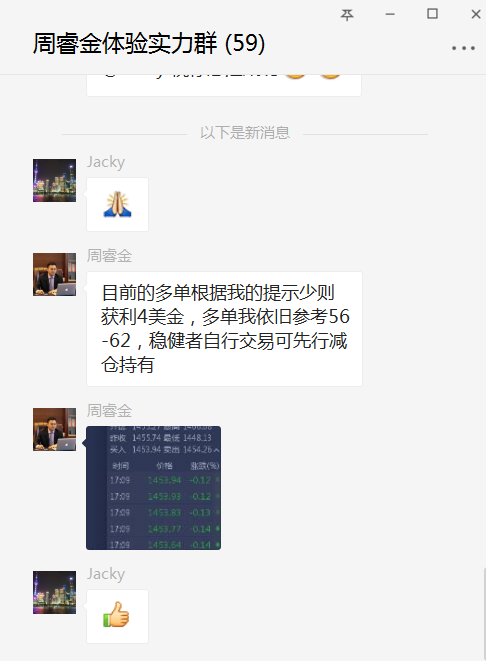Open 周睿金's avatar next to the price screenshot

(x=54, y=429)
